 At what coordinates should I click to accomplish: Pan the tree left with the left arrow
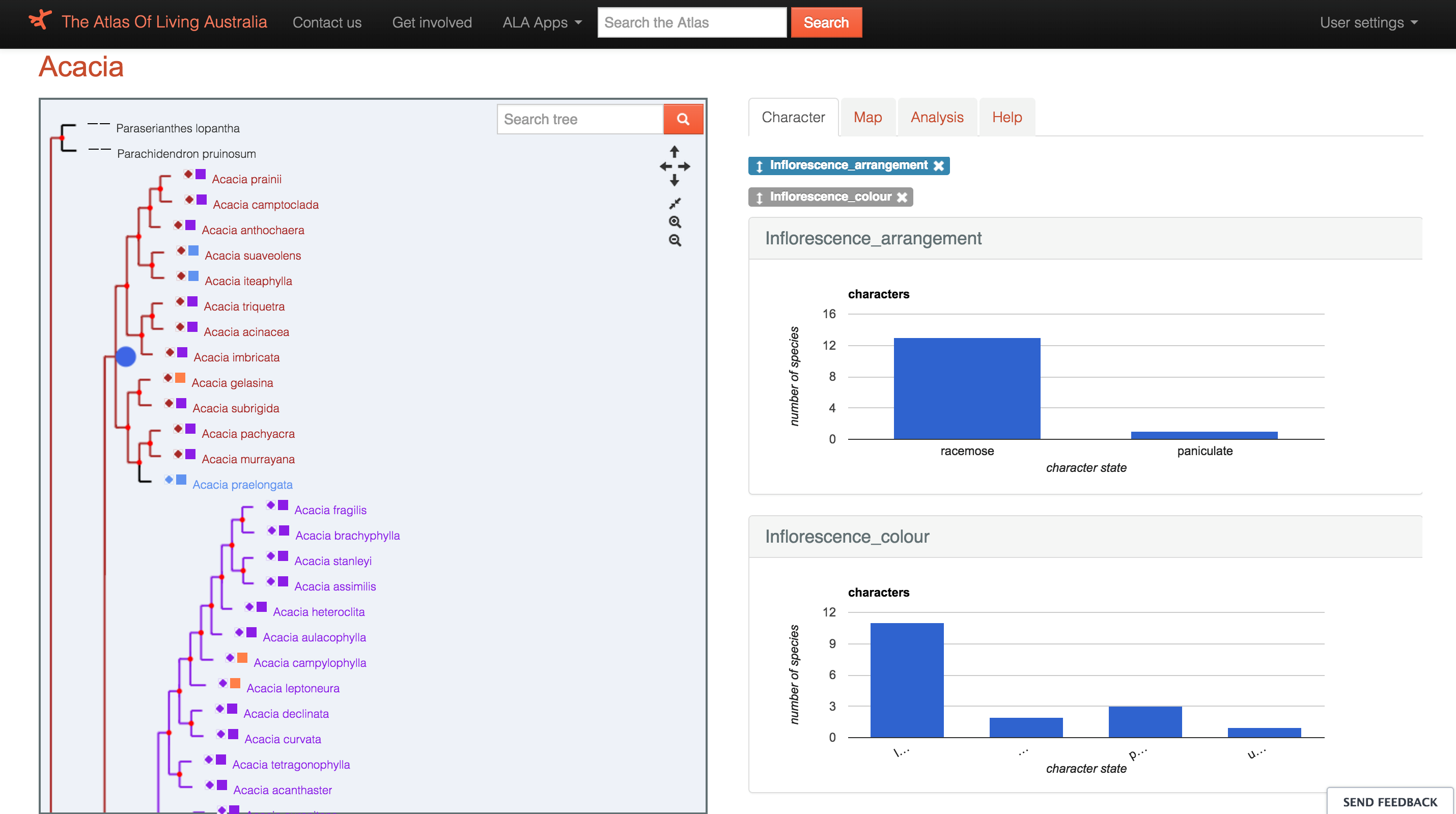click(x=665, y=166)
